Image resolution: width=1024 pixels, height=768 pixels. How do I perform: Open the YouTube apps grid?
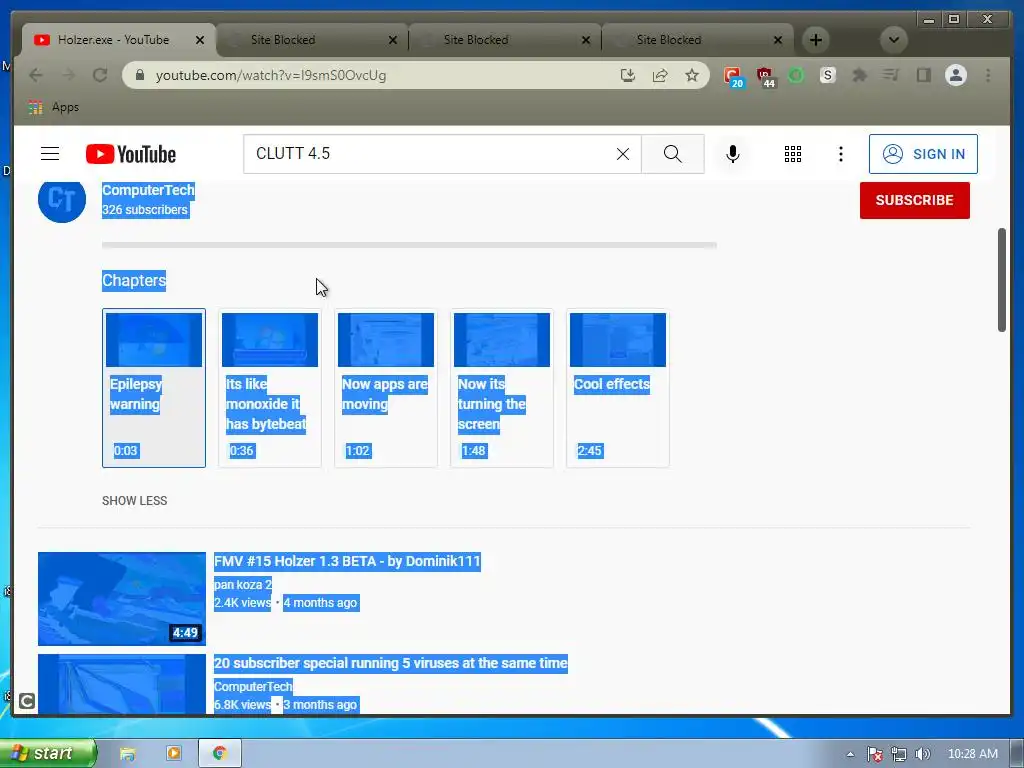click(793, 154)
